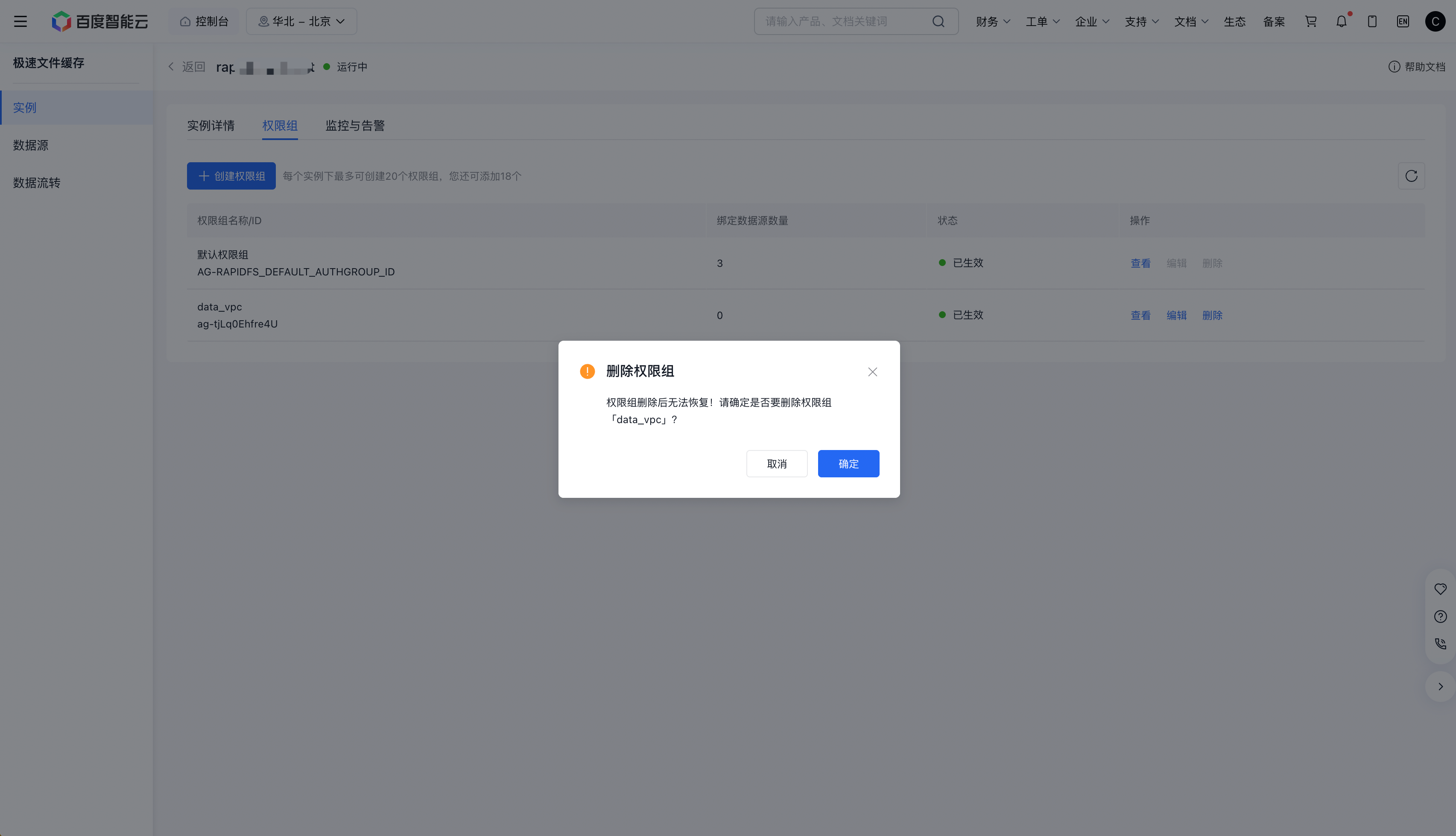Viewport: 1456px width, 836px height.
Task: Click the mobile phone icon
Action: pyautogui.click(x=1372, y=21)
